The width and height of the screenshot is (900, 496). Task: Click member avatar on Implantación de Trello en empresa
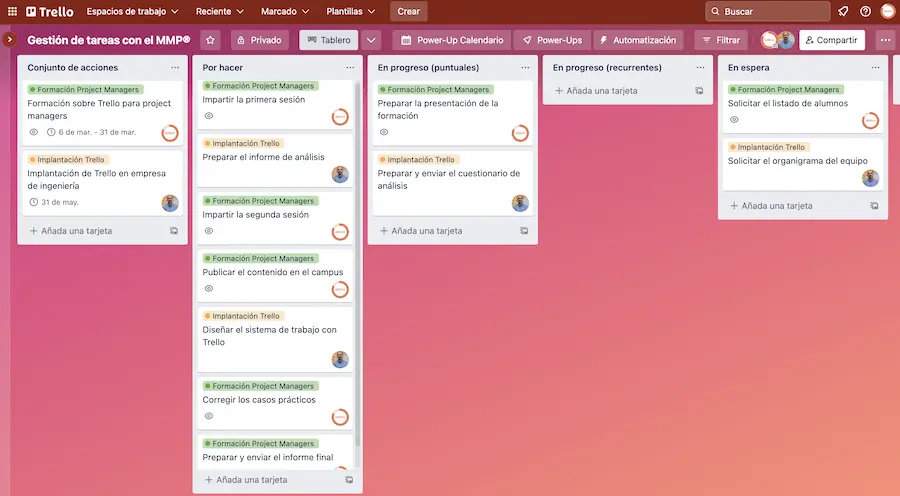click(170, 203)
